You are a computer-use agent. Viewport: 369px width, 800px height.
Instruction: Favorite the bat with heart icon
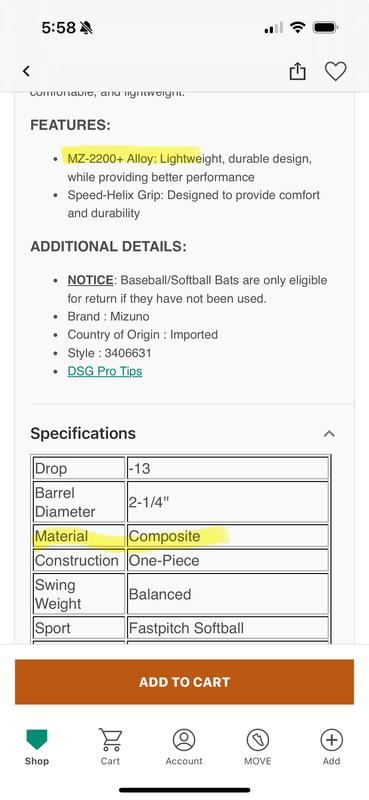[x=336, y=71]
